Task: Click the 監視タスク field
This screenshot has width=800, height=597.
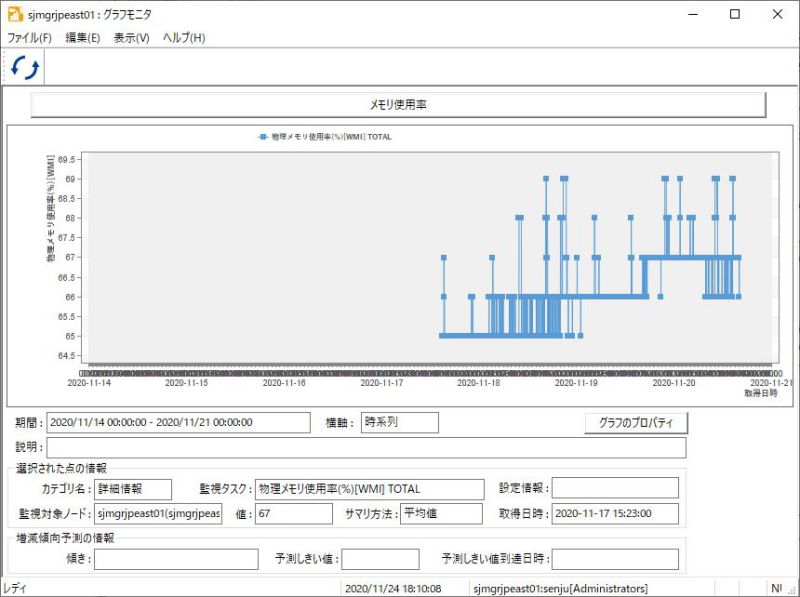Action: tap(369, 489)
